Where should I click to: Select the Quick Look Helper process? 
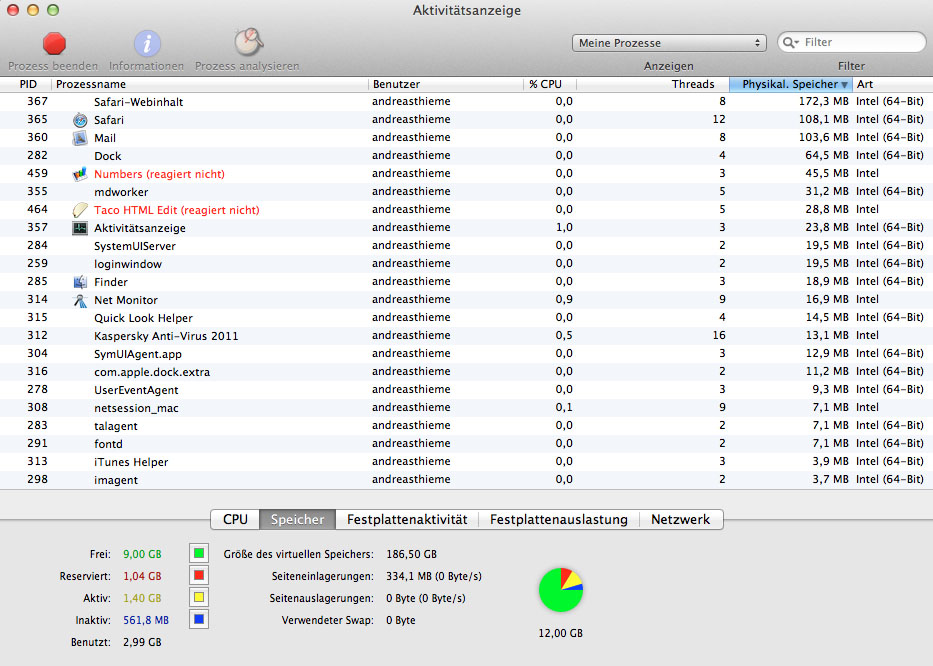coord(466,318)
